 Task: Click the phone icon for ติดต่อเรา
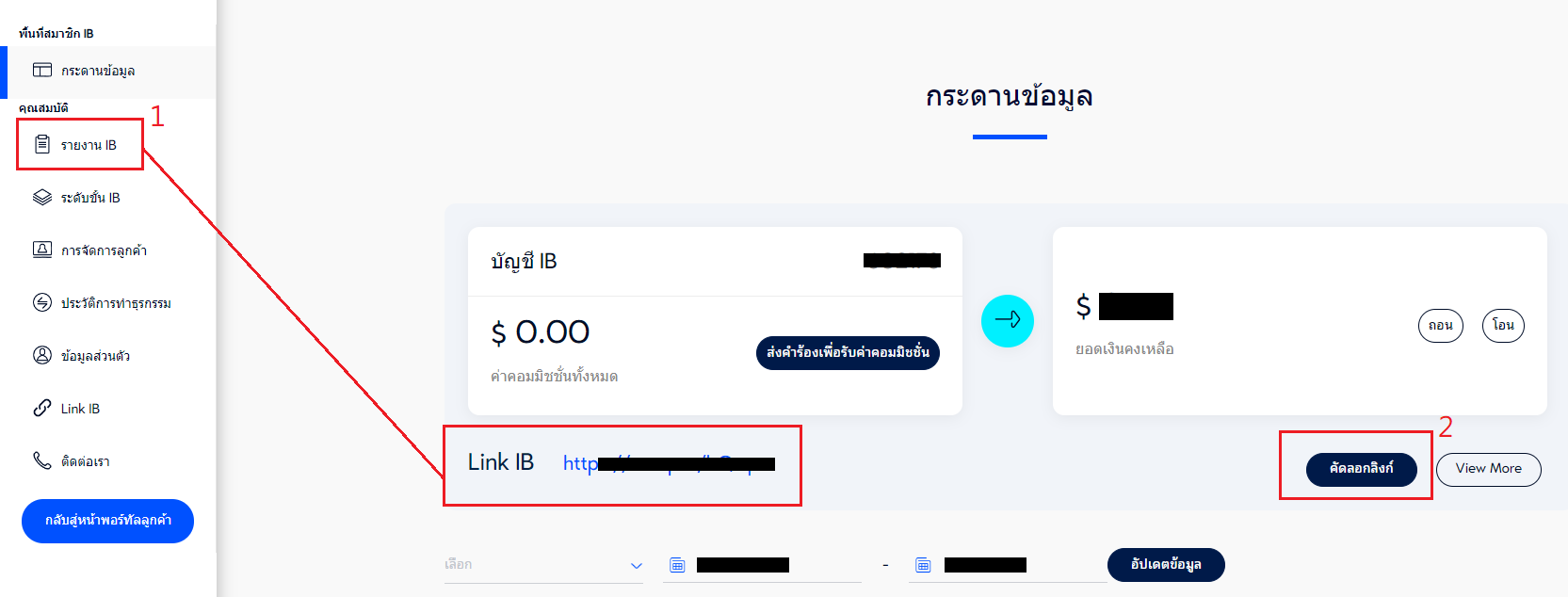point(42,460)
